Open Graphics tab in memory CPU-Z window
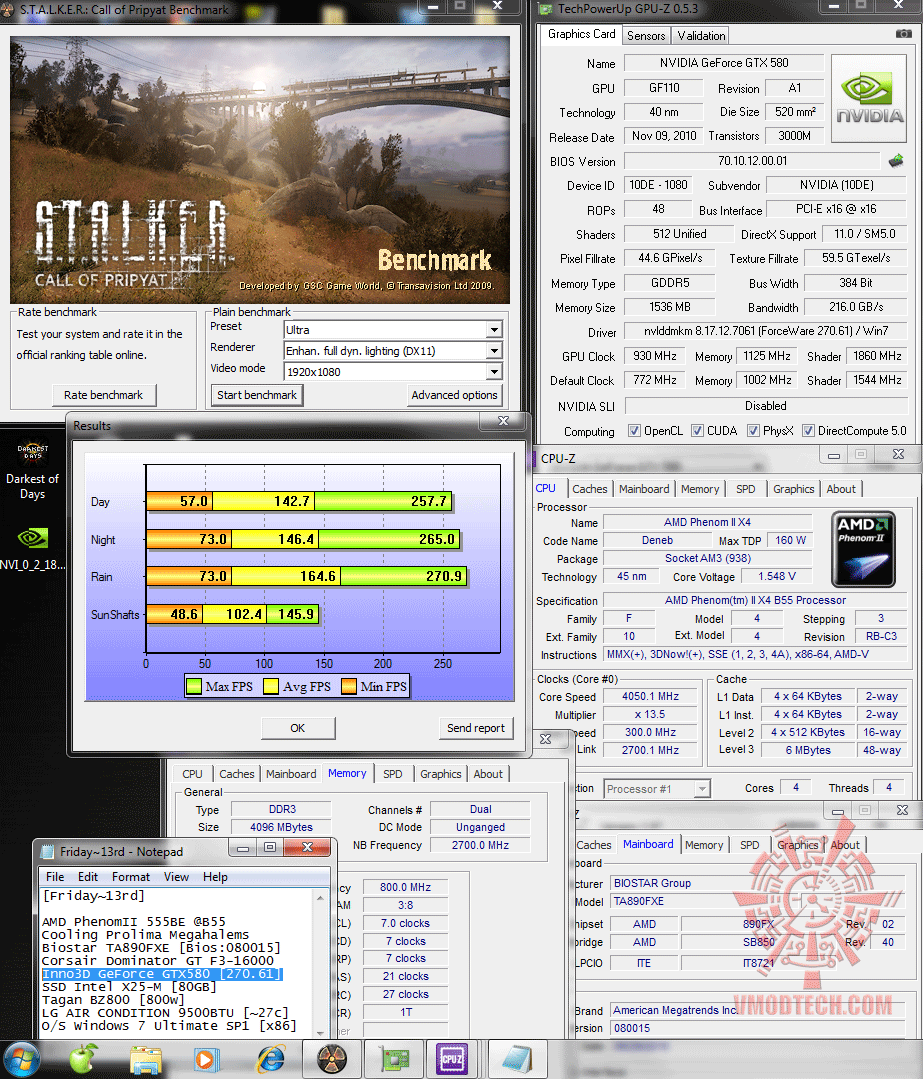 [441, 774]
